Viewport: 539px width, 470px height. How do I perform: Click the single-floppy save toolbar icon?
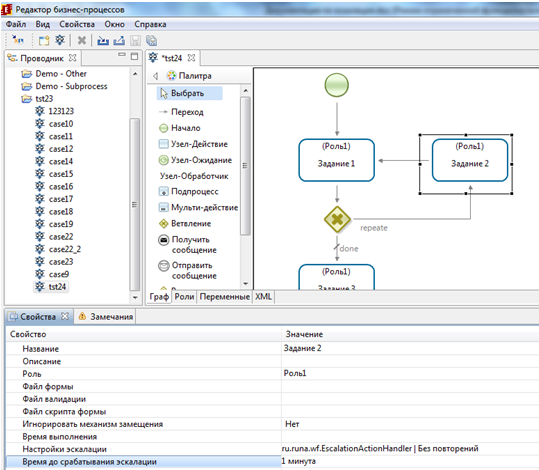coord(135,41)
